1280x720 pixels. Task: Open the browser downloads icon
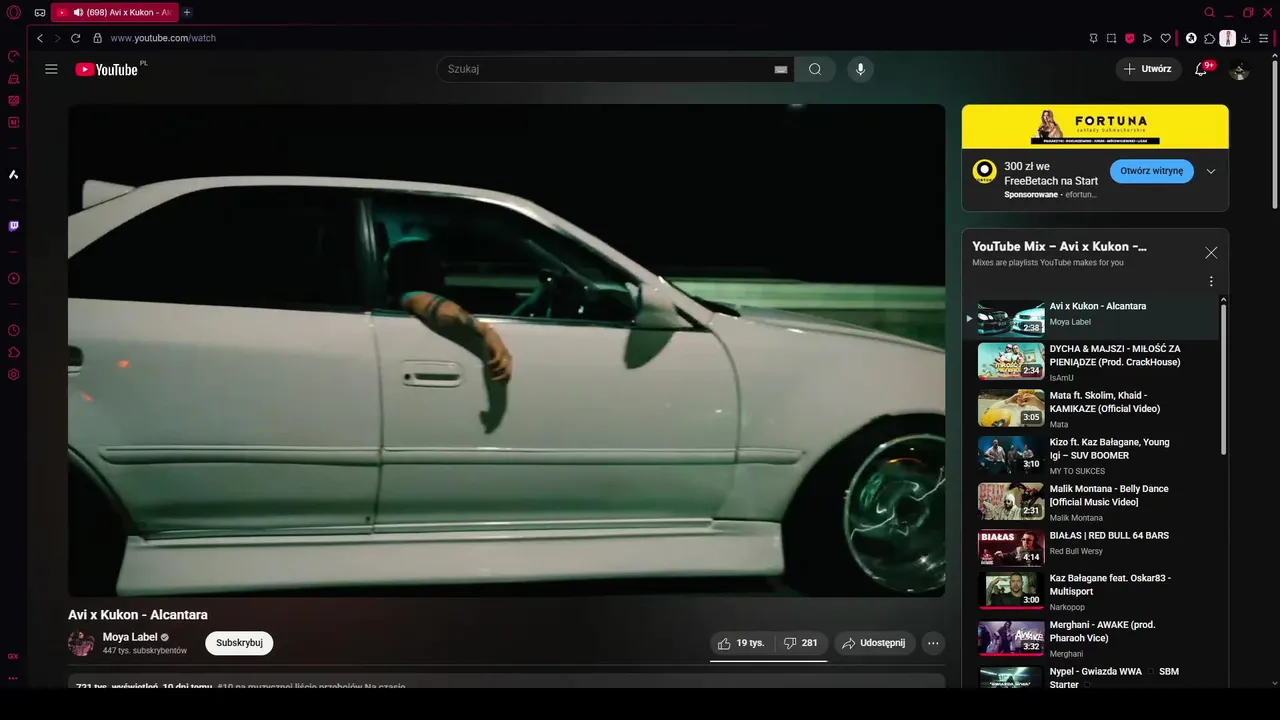[1245, 38]
